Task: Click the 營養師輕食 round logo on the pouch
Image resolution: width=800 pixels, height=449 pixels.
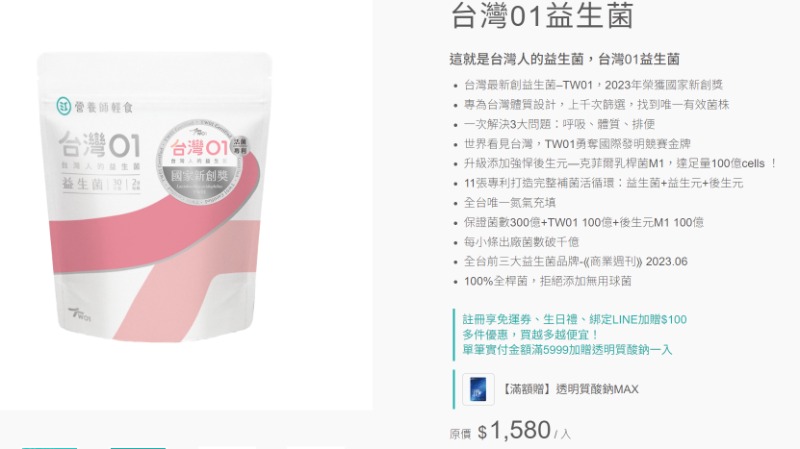Action: (x=63, y=106)
